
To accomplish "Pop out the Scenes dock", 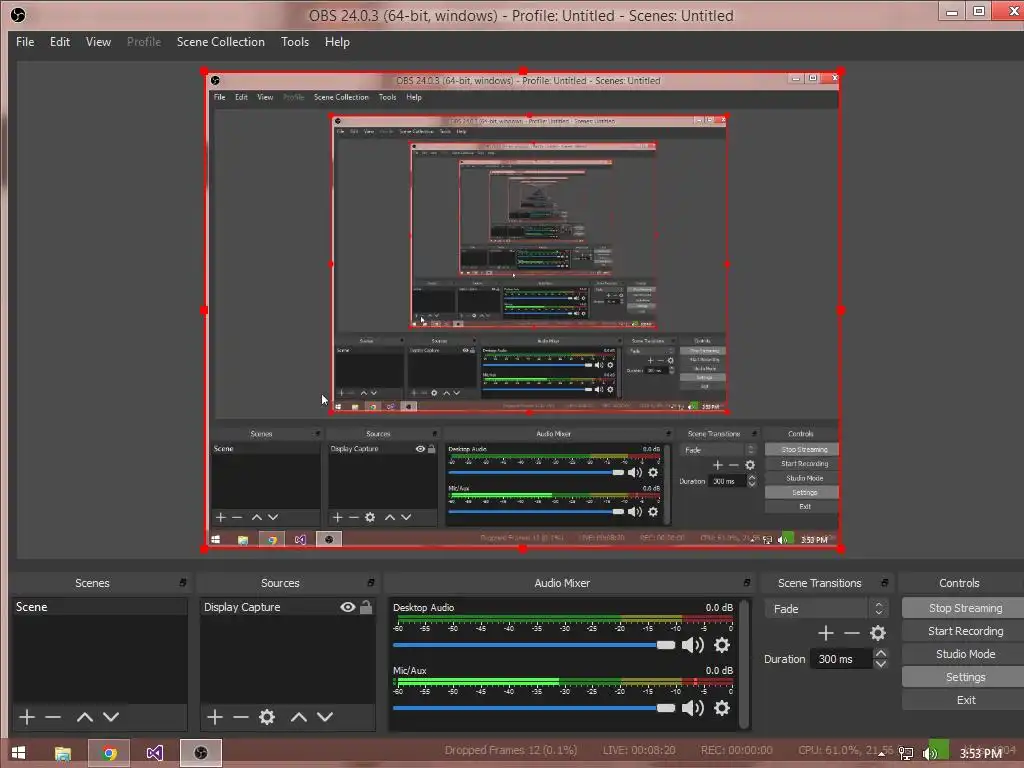I will click(183, 583).
